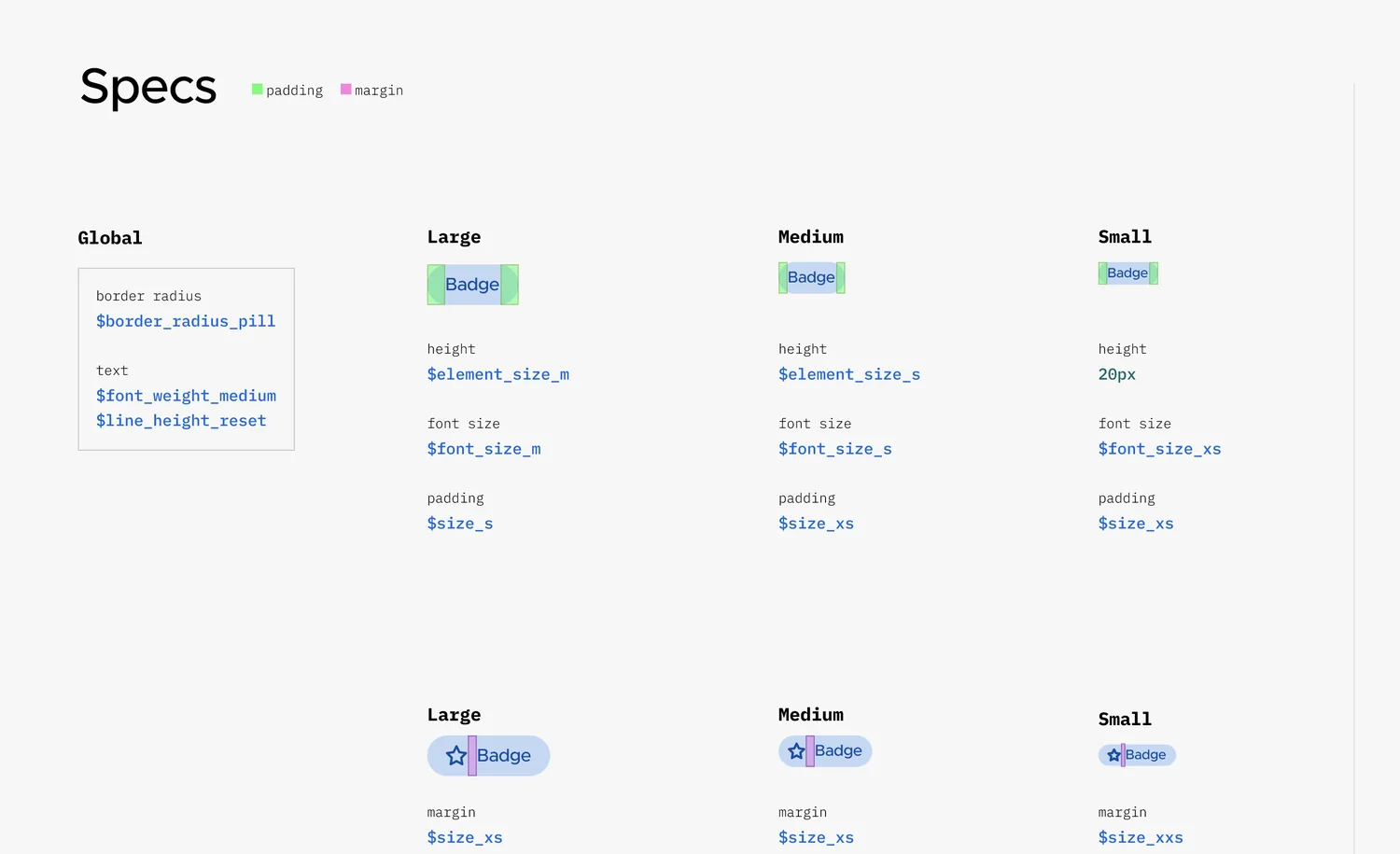1400x854 pixels.
Task: Click the $font_size_xs token
Action: pos(1160,449)
